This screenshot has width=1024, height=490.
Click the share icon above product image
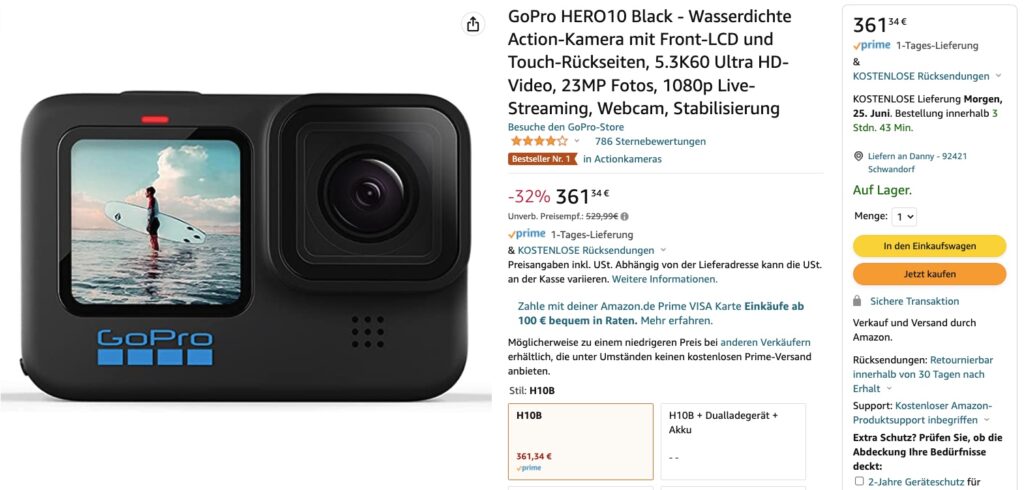pyautogui.click(x=473, y=24)
